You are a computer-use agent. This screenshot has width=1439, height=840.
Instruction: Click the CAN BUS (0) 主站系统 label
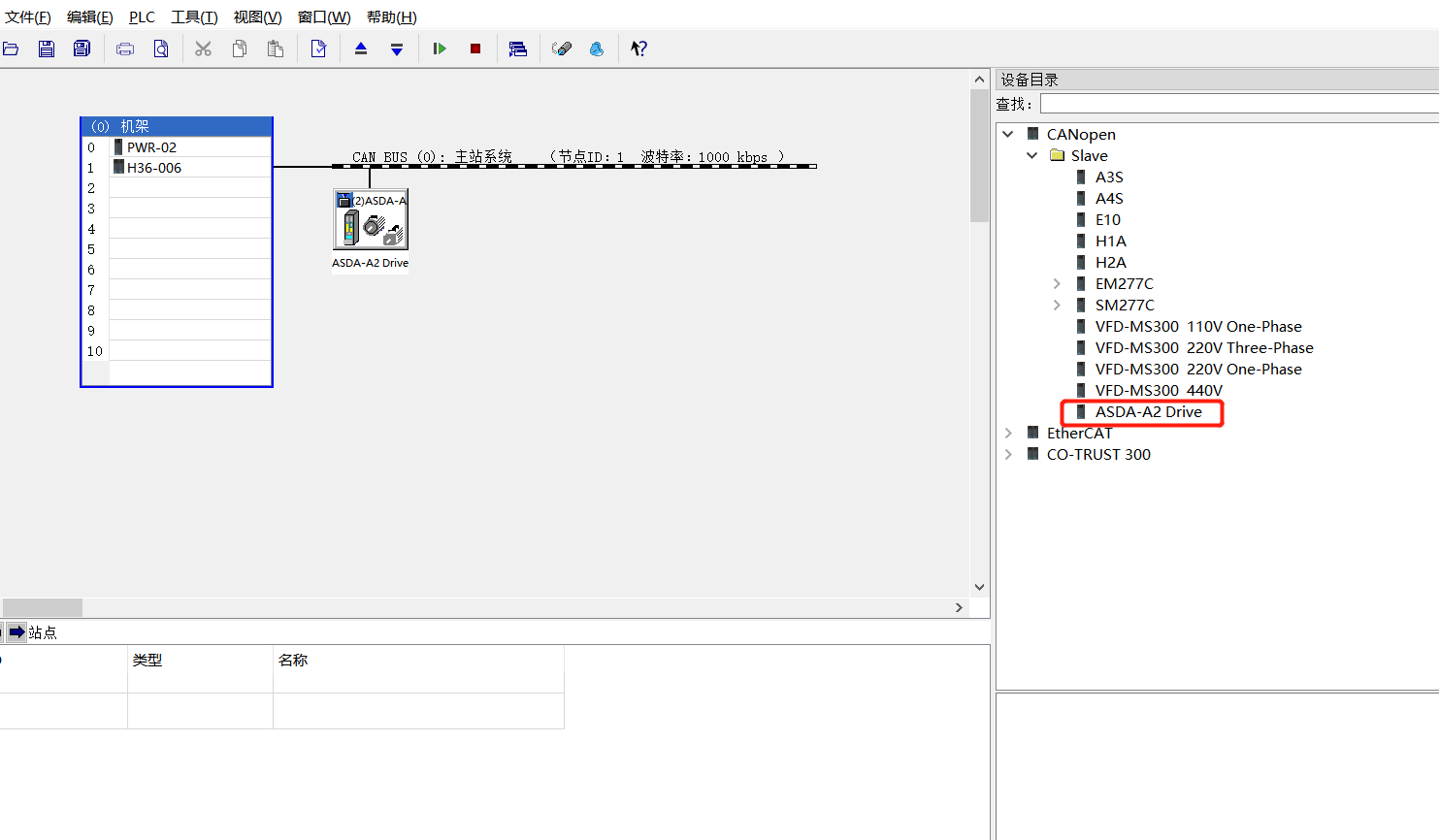tap(432, 157)
